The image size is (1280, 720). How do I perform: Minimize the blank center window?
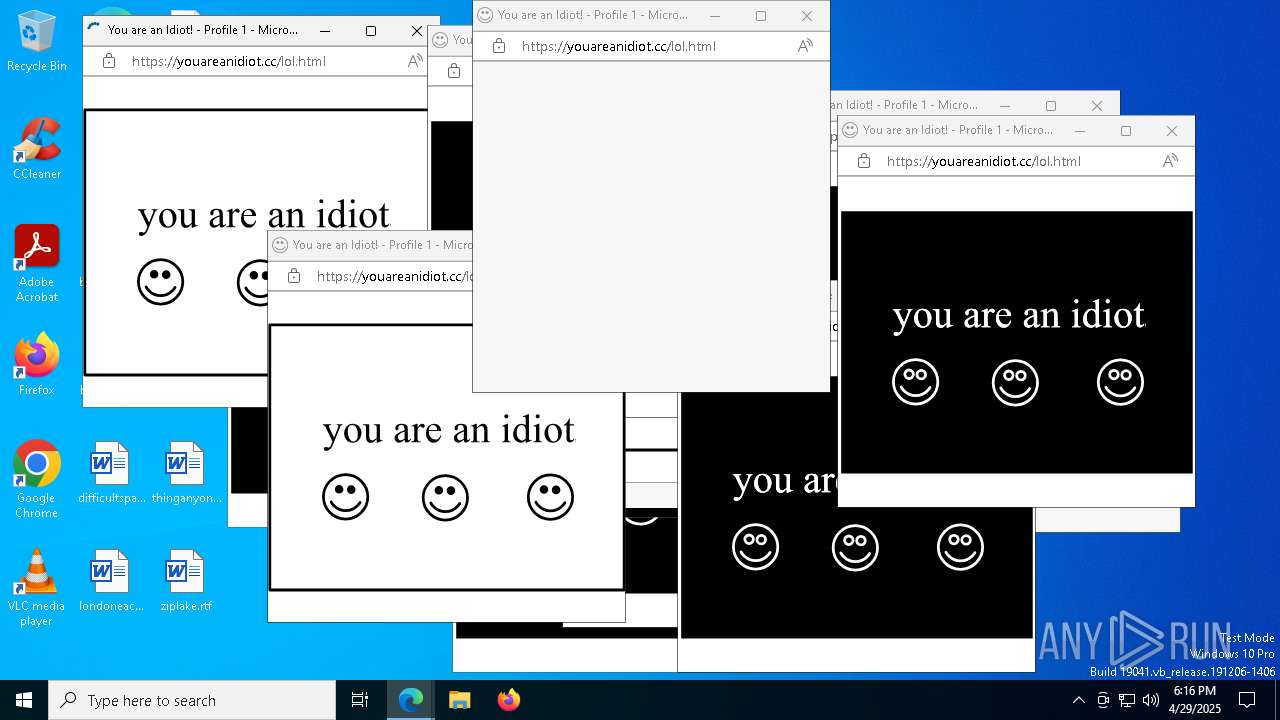point(715,16)
